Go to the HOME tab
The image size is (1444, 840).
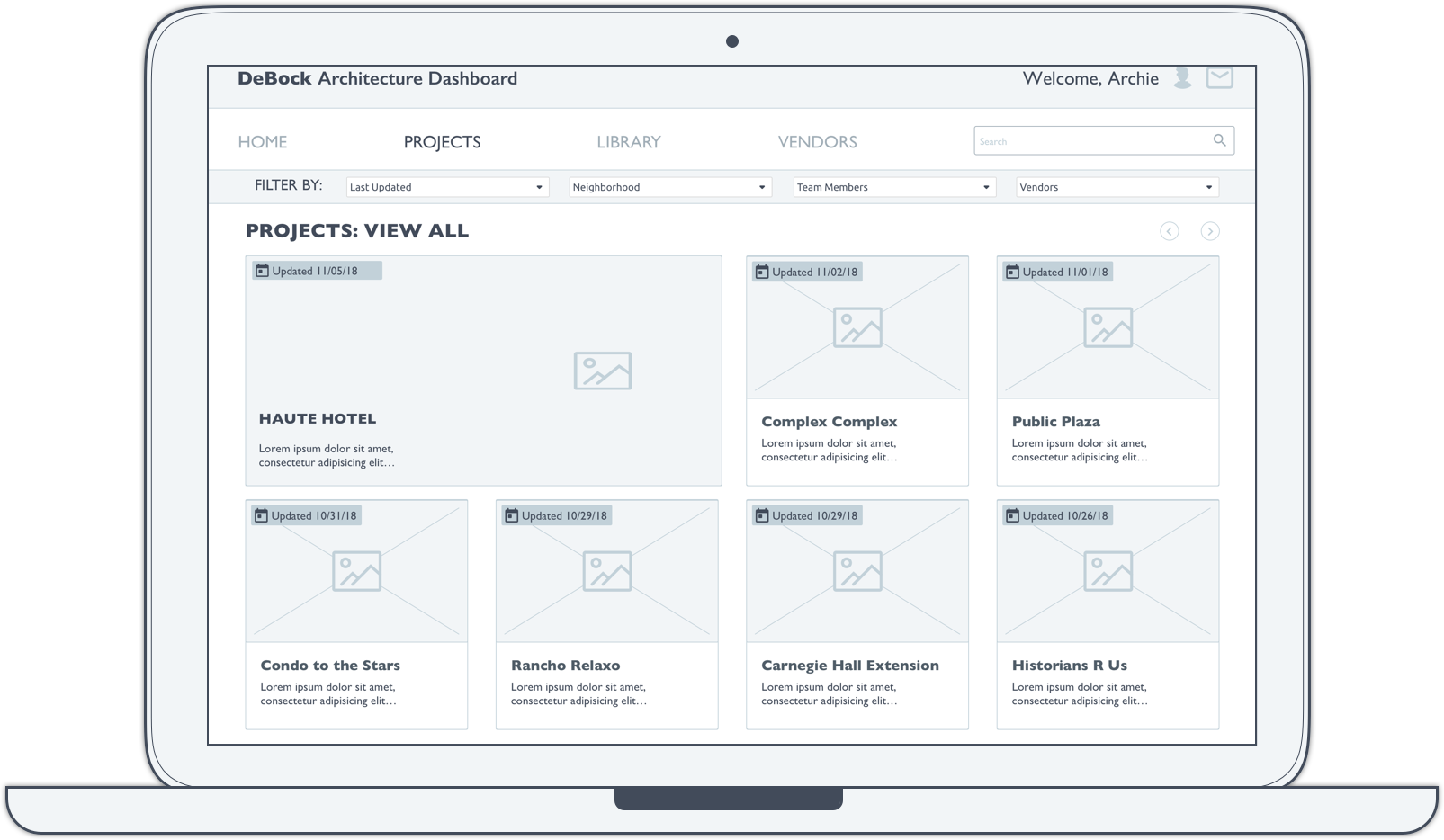(263, 142)
